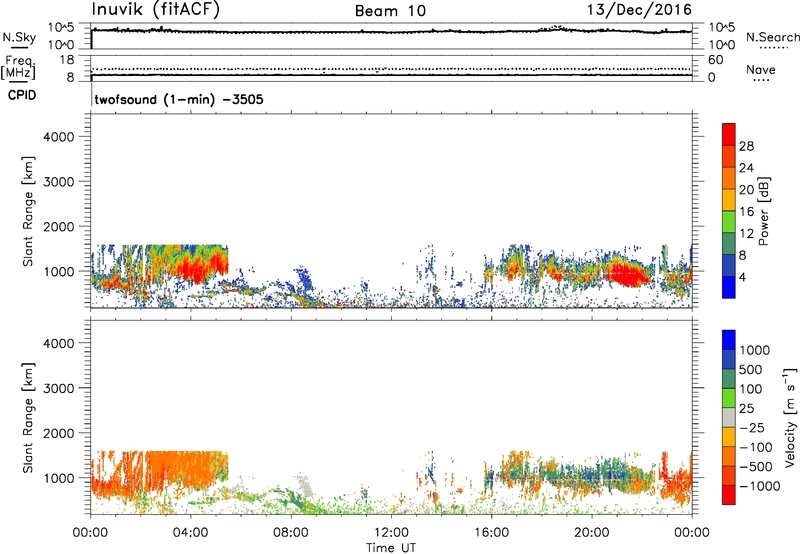Click the '20:00' time axis label

(591, 533)
